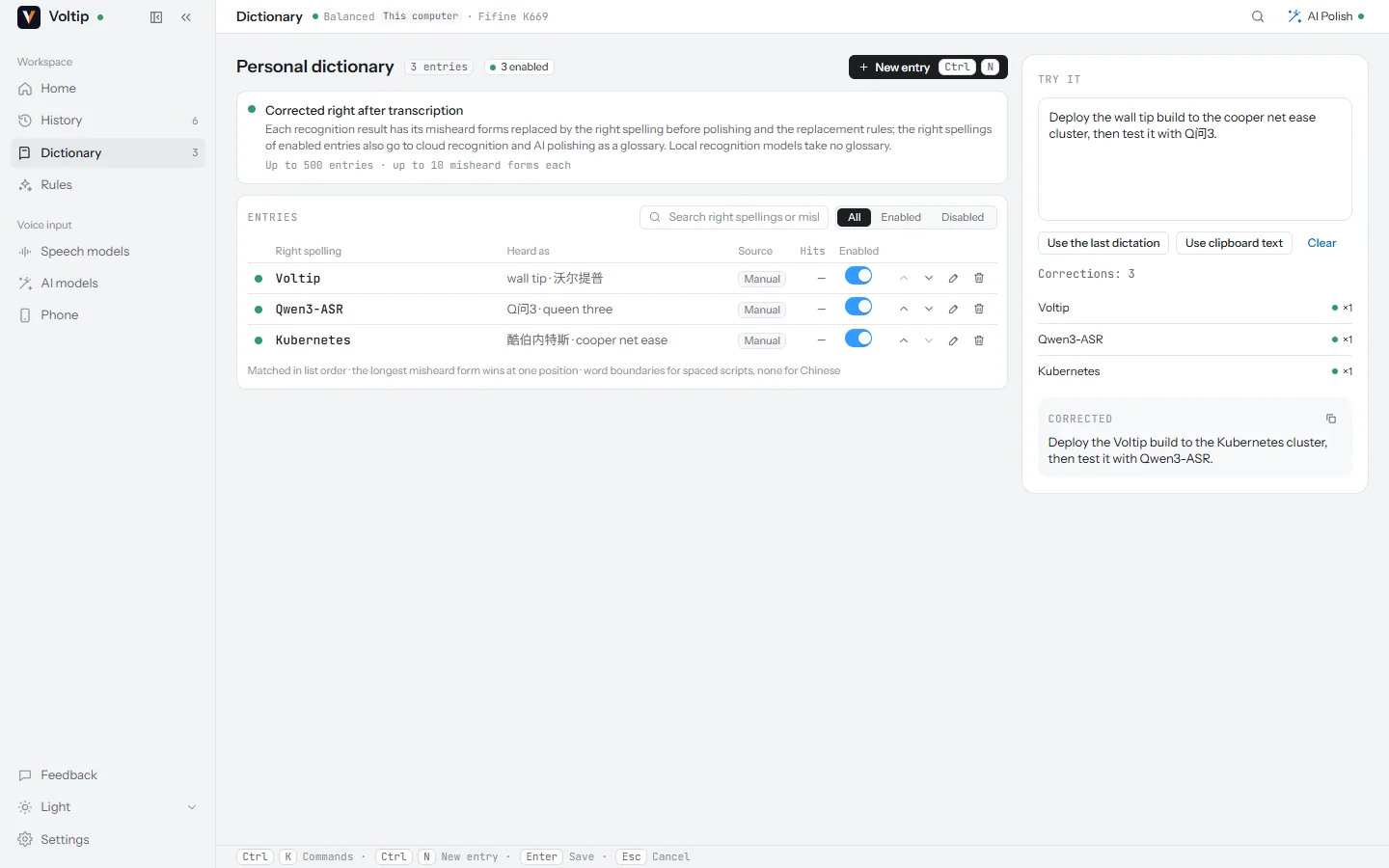
Task: Click Manual source tag for Qwen3-ASR
Action: click(762, 311)
